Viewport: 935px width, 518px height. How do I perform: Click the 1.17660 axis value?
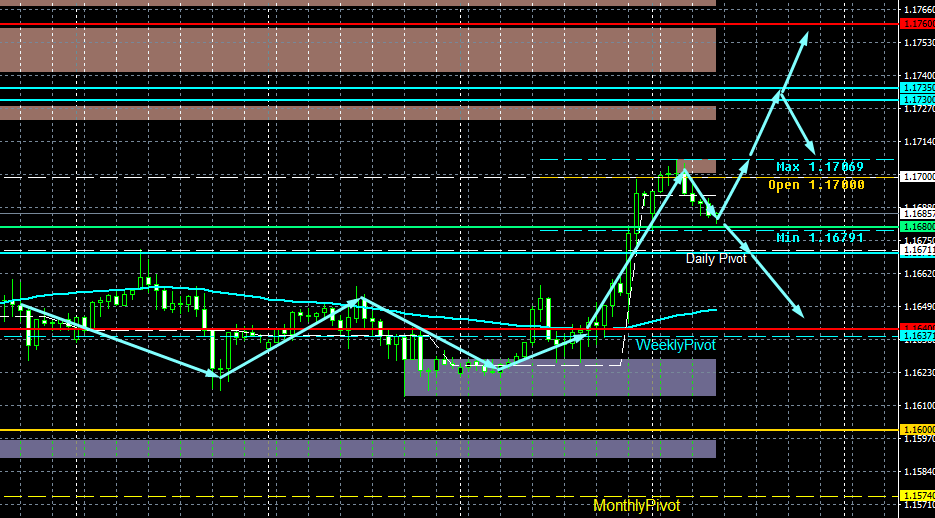coord(919,10)
